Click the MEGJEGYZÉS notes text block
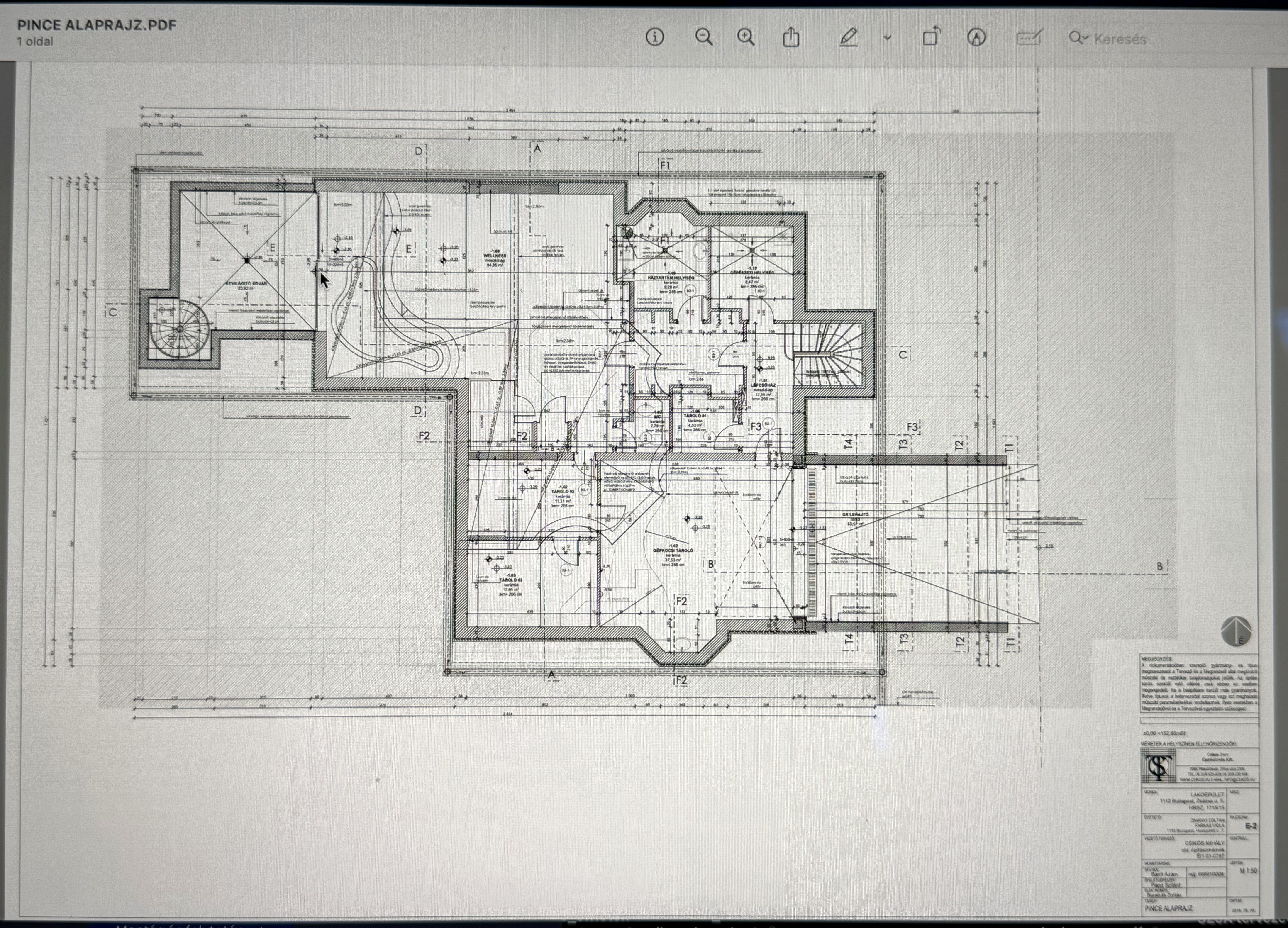This screenshot has width=1288, height=928. (x=1199, y=684)
